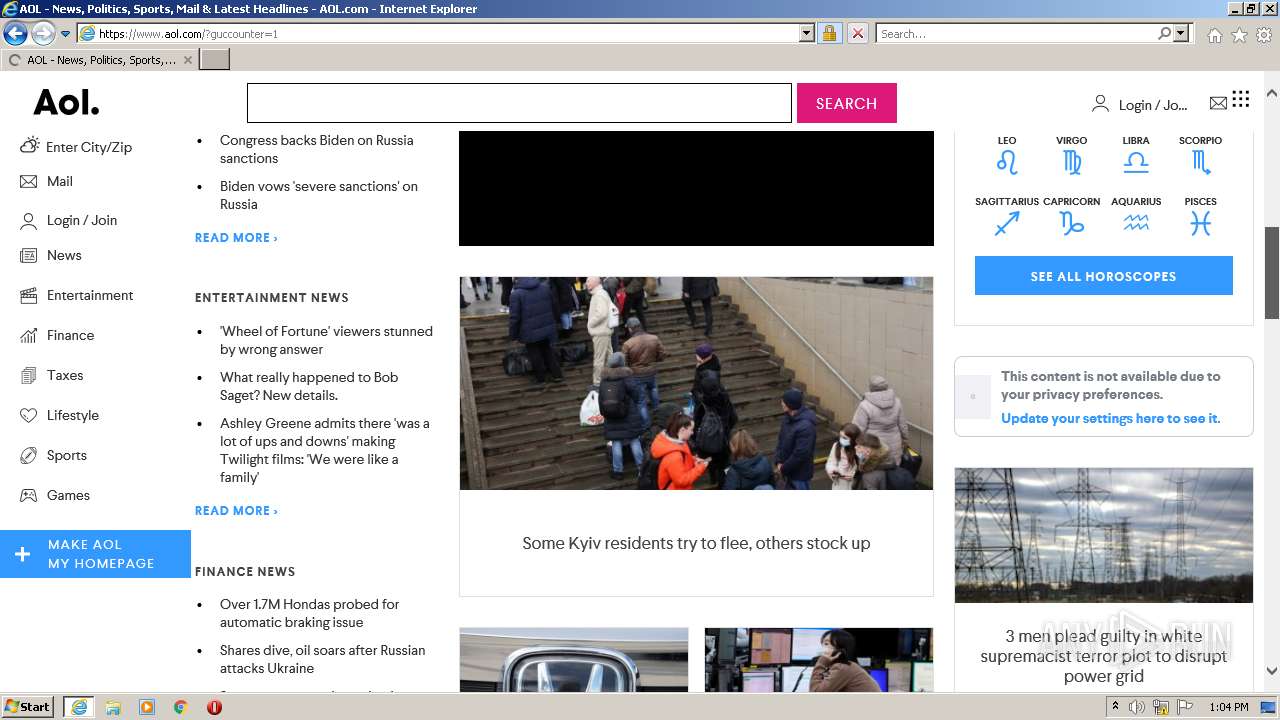The height and width of the screenshot is (720, 1280).
Task: Open the Ashley Greene Twilight story
Action: coord(325,450)
